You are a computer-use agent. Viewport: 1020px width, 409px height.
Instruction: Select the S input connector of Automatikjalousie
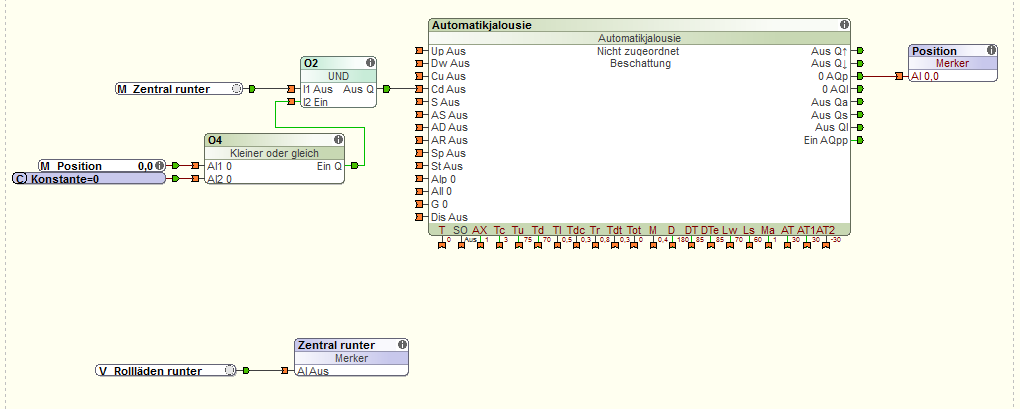tap(419, 102)
